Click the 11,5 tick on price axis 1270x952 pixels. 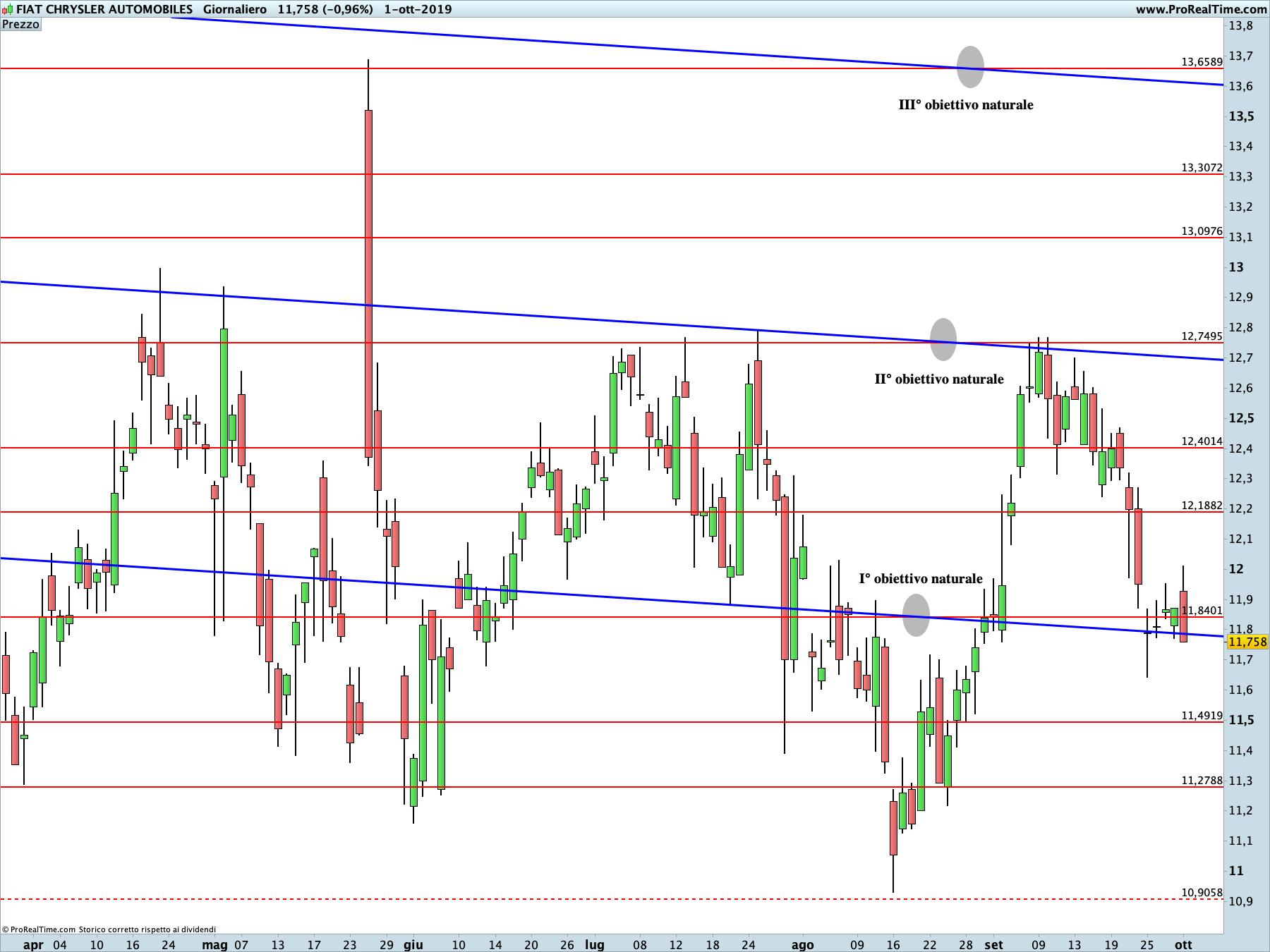1242,720
